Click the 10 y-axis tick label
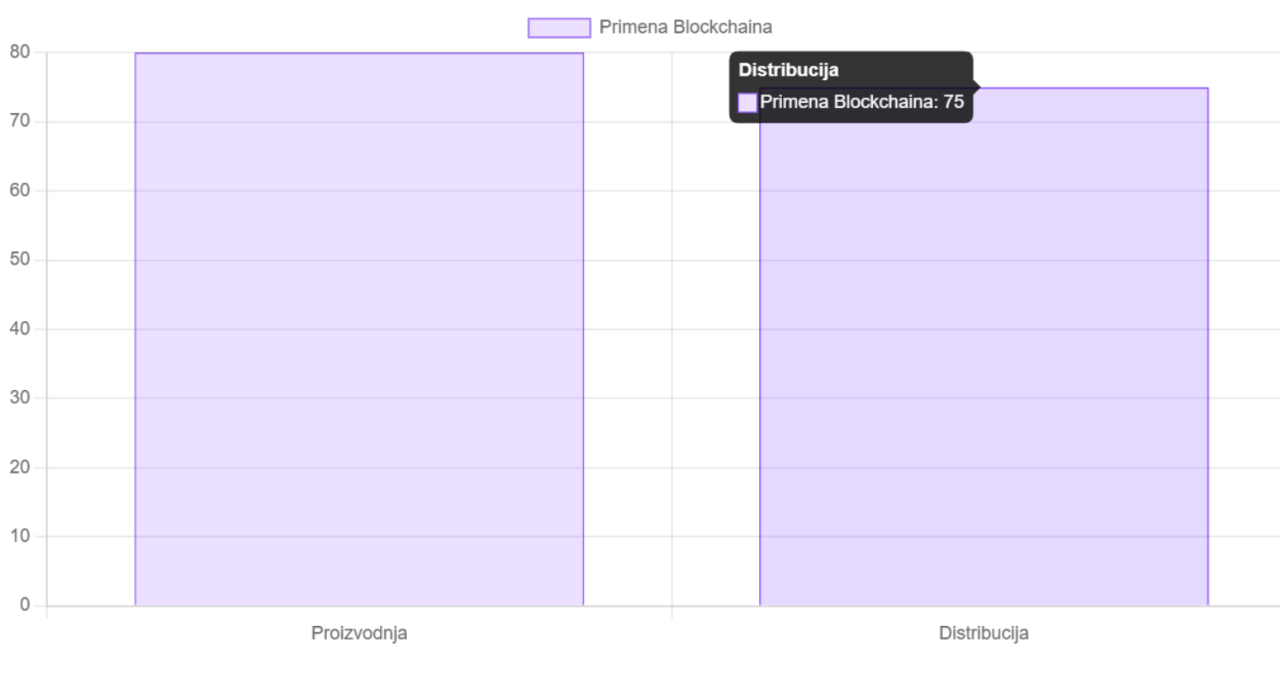 tap(21, 536)
